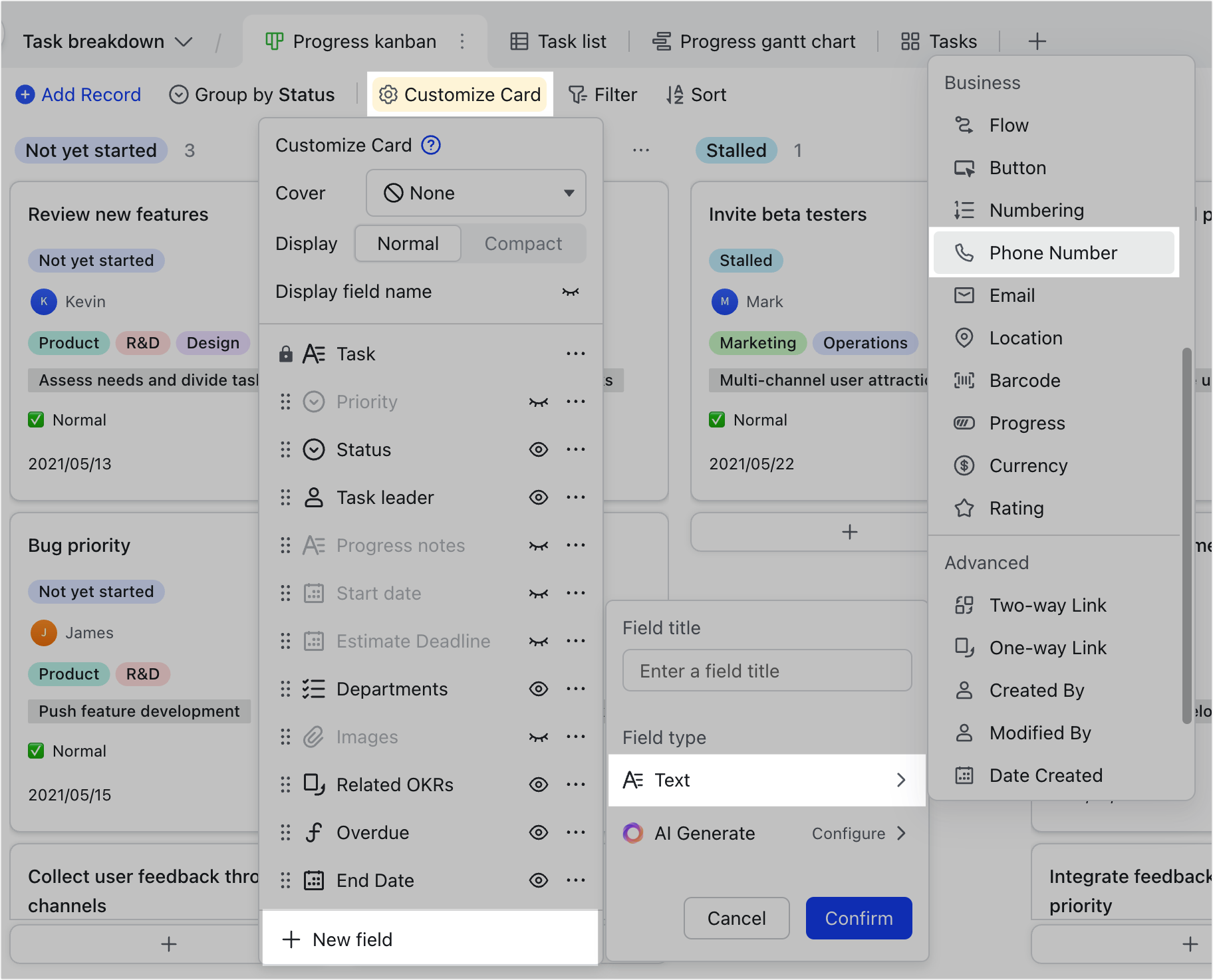The width and height of the screenshot is (1213, 980).
Task: Select the Currency field type
Action: click(x=1028, y=465)
